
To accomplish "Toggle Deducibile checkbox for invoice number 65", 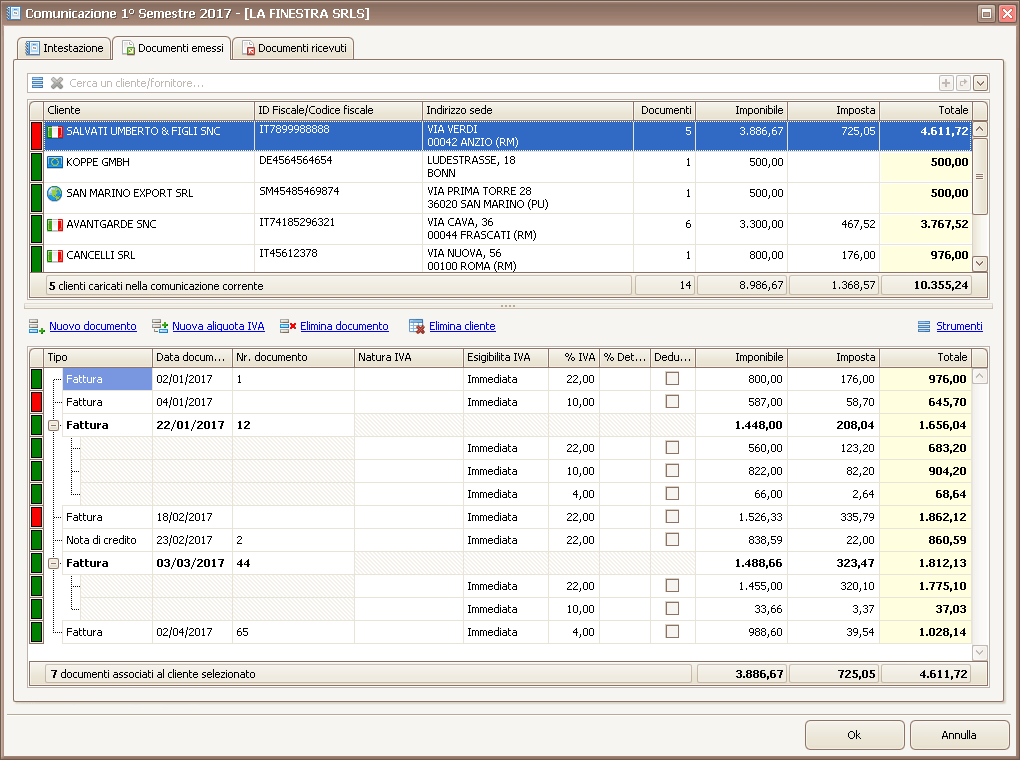I will [672, 632].
